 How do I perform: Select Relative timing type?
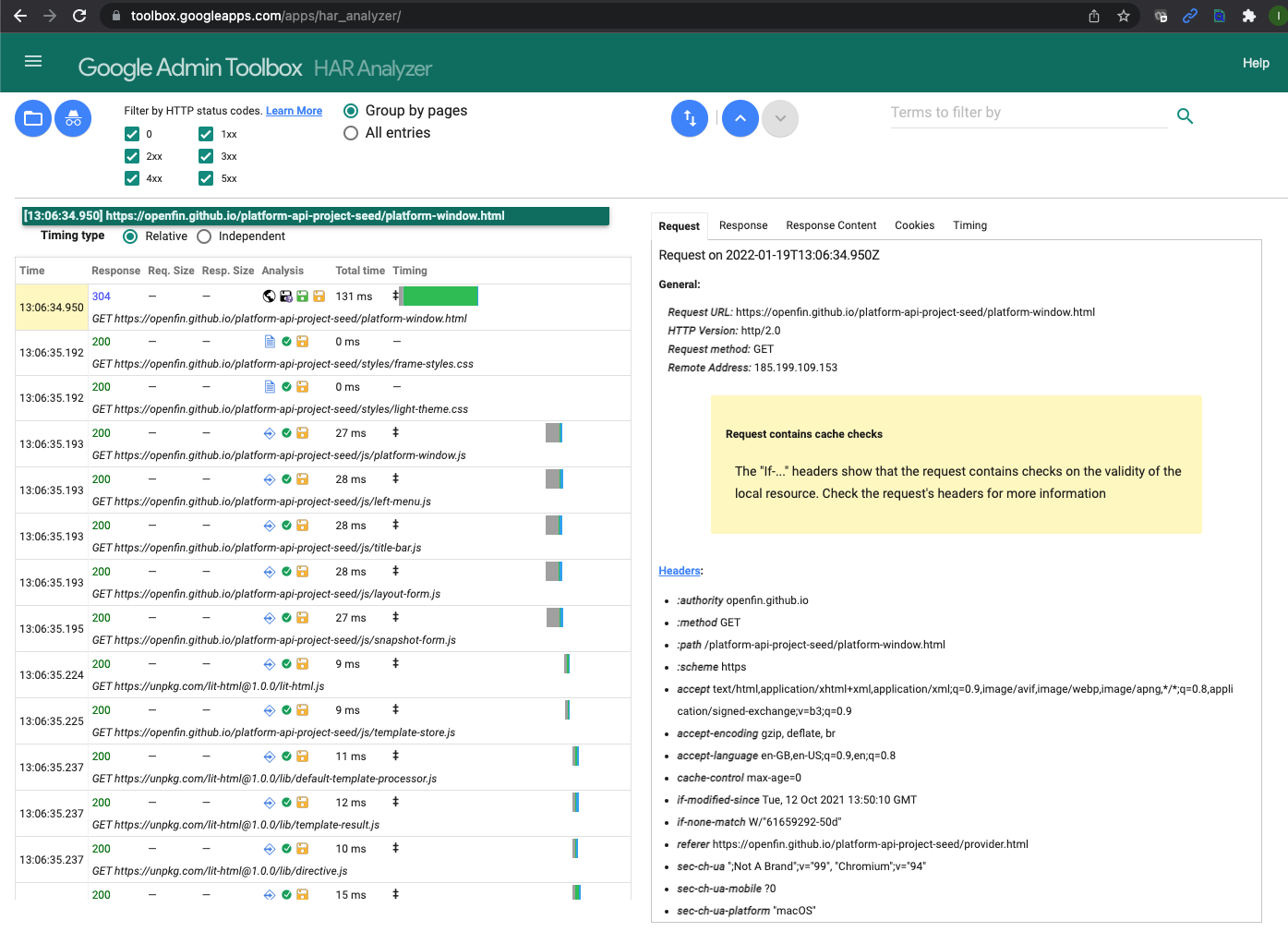pos(130,236)
